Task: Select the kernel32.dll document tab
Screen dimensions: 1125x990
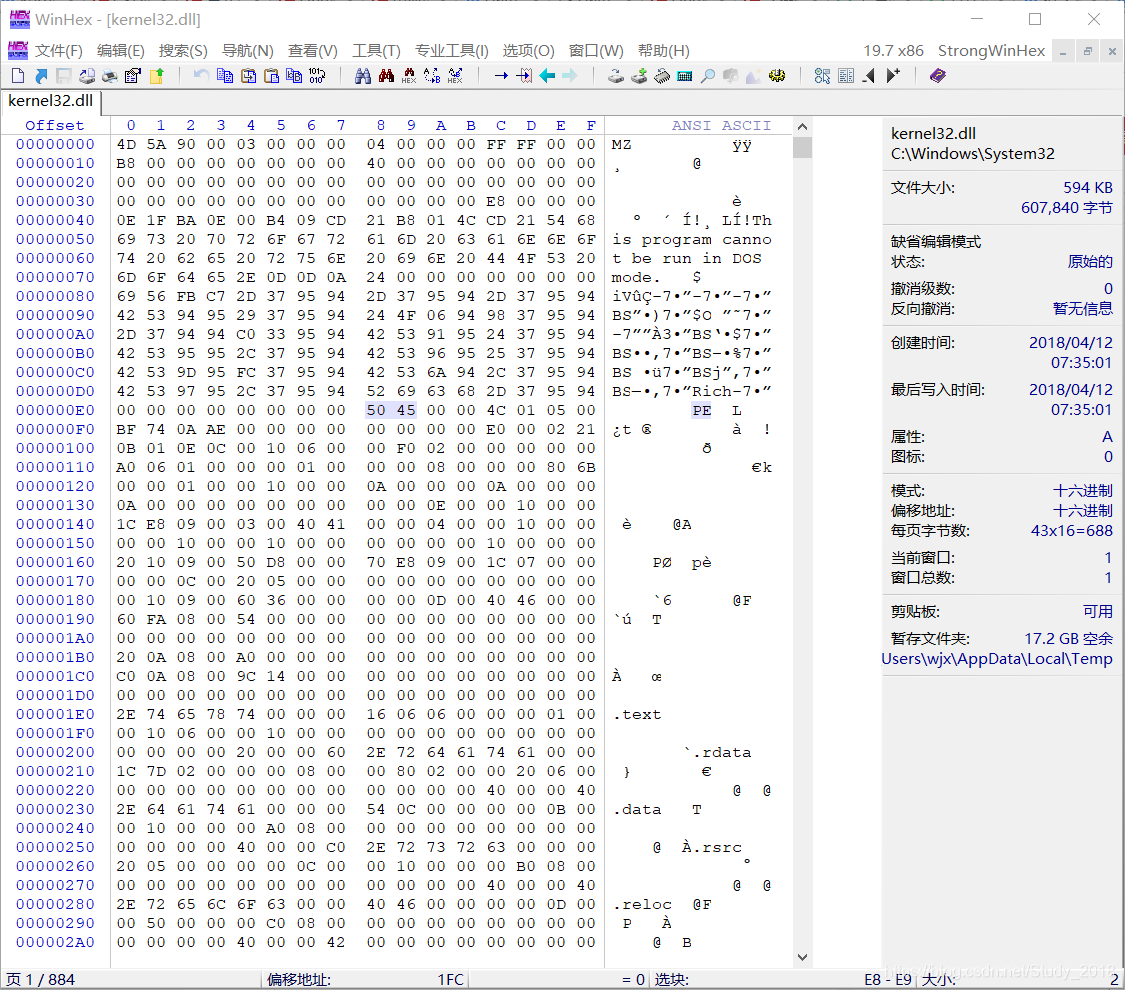Action: tap(50, 100)
